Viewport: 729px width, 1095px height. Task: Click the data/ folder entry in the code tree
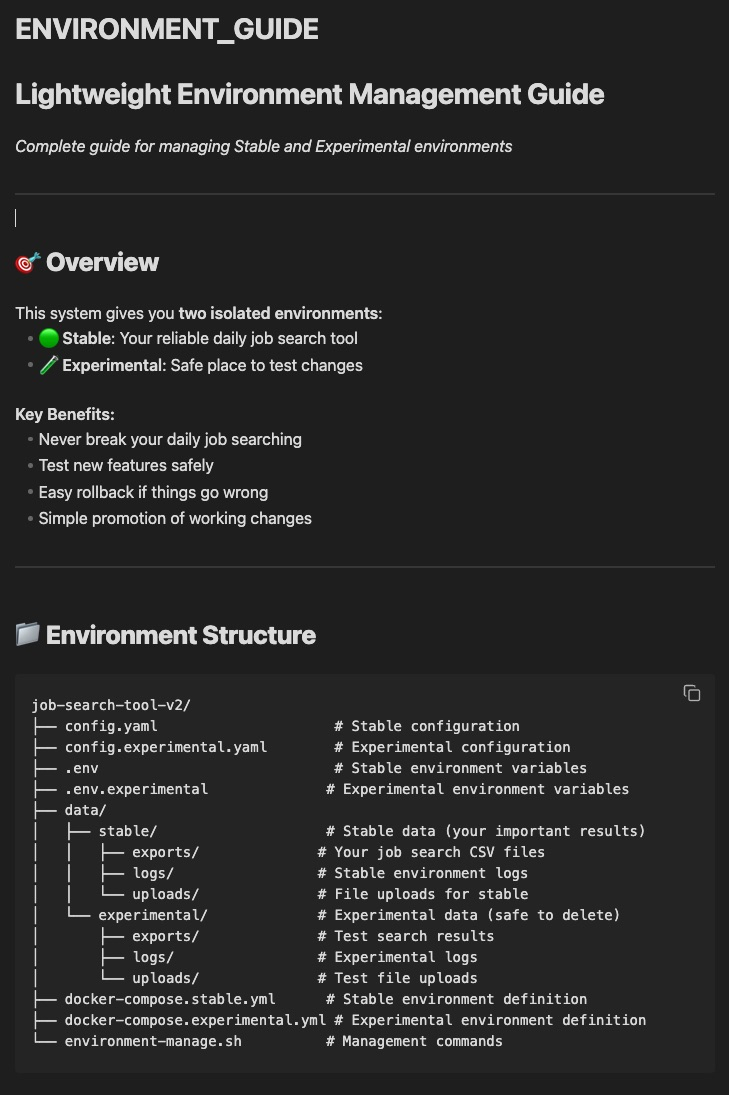85,810
